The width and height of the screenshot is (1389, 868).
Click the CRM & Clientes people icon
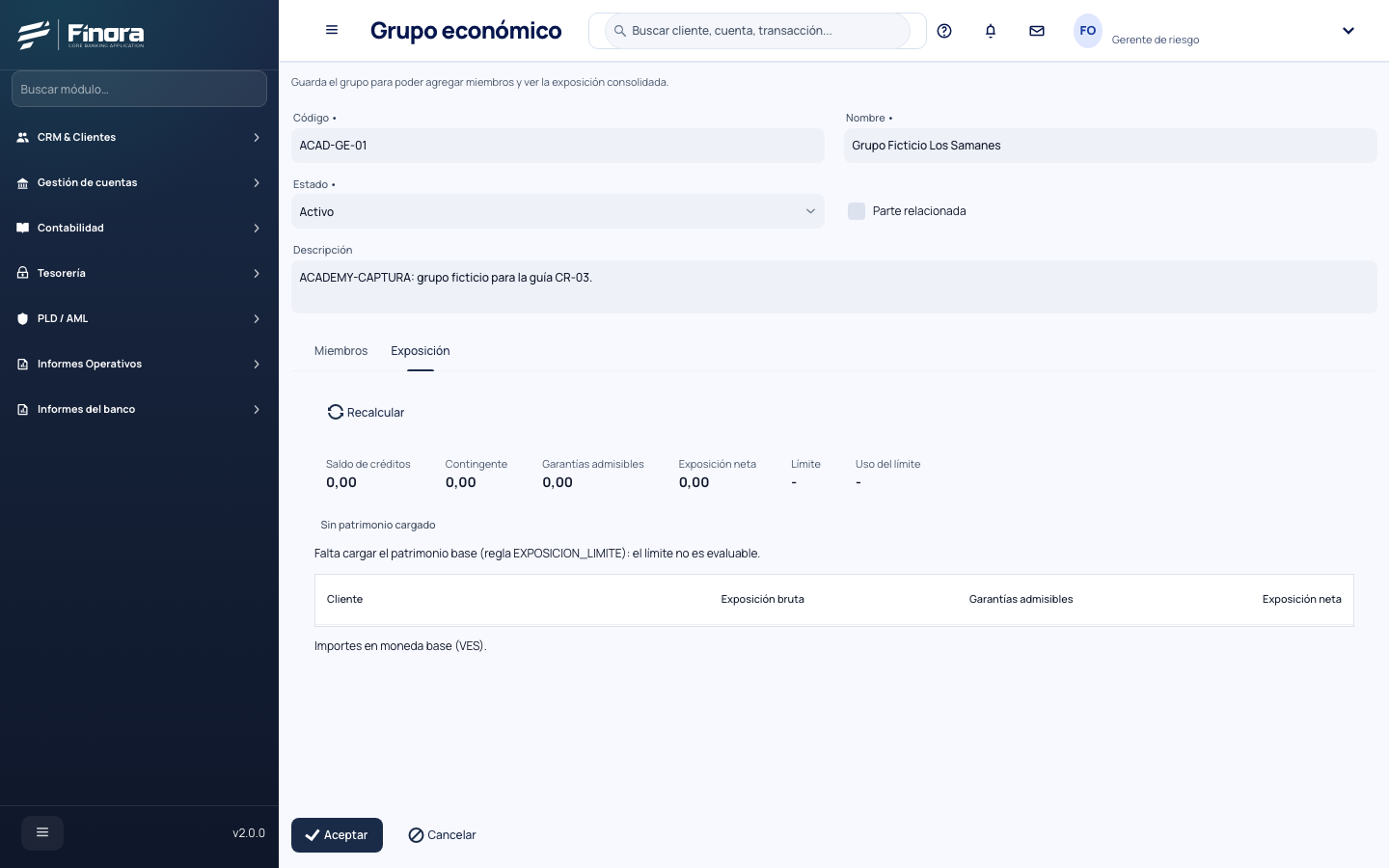(x=22, y=138)
